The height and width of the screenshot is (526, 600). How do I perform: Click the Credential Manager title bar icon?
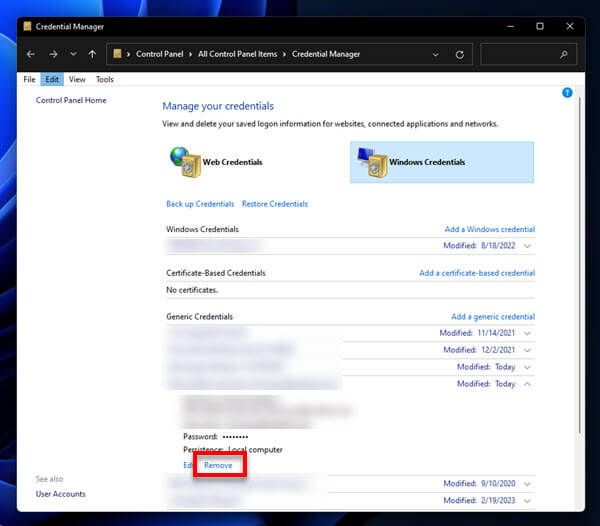27,26
